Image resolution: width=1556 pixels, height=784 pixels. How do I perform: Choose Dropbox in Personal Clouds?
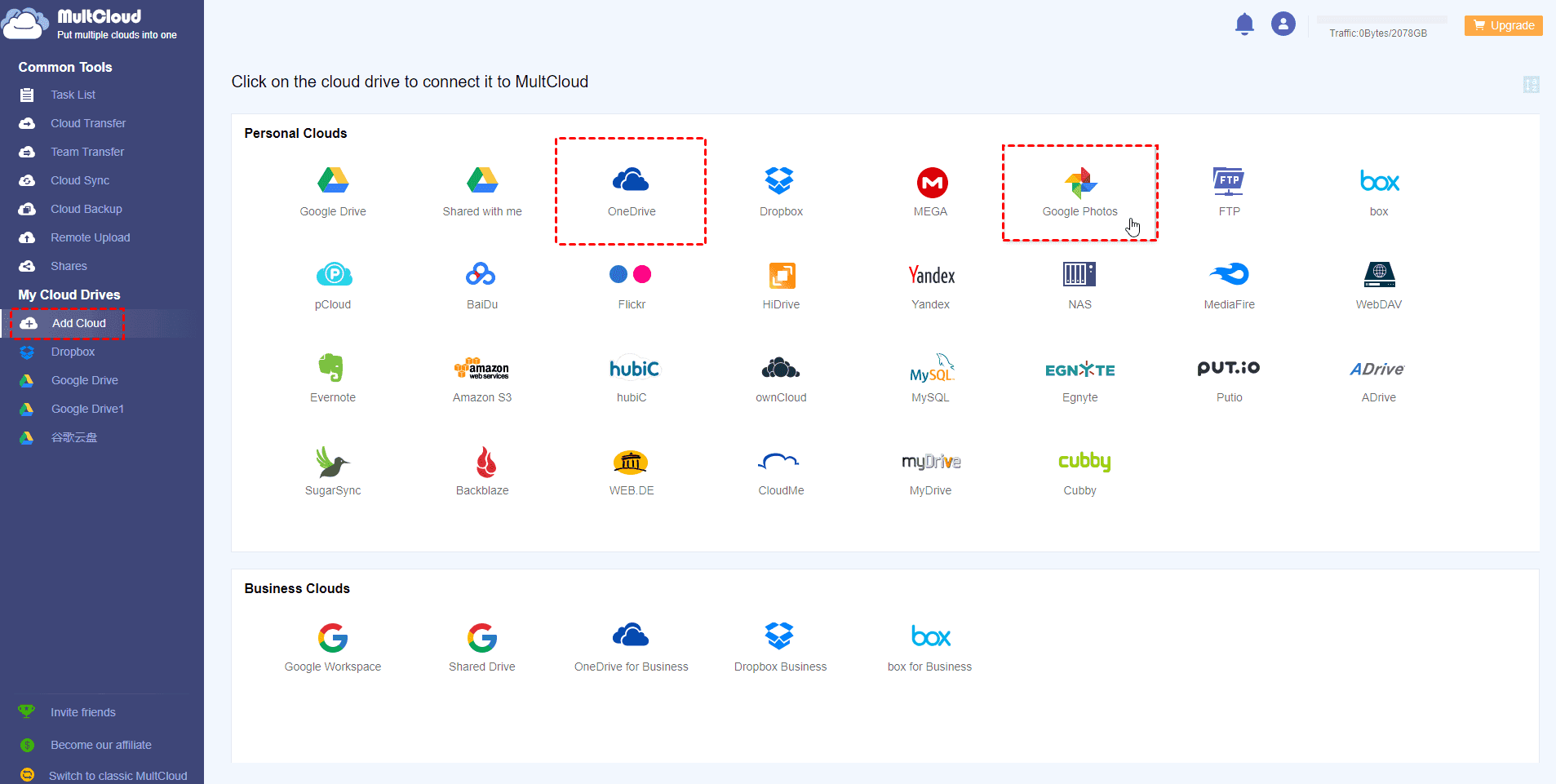781,192
